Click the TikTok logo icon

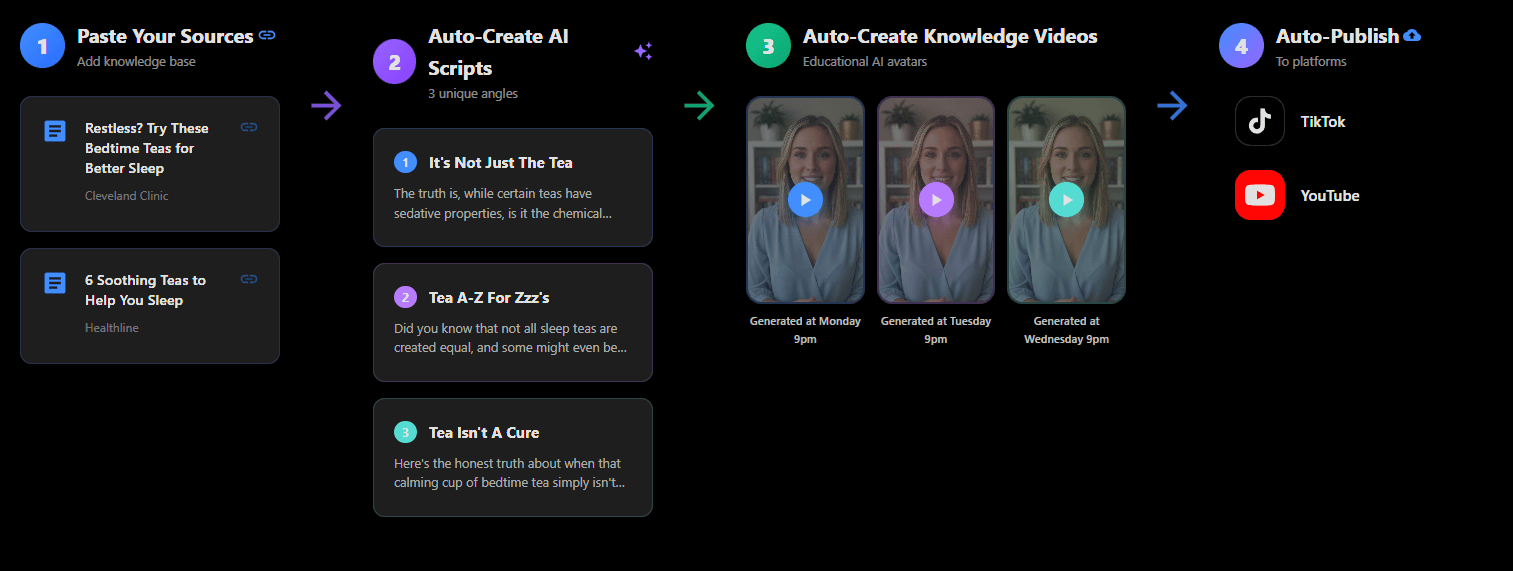tap(1260, 122)
